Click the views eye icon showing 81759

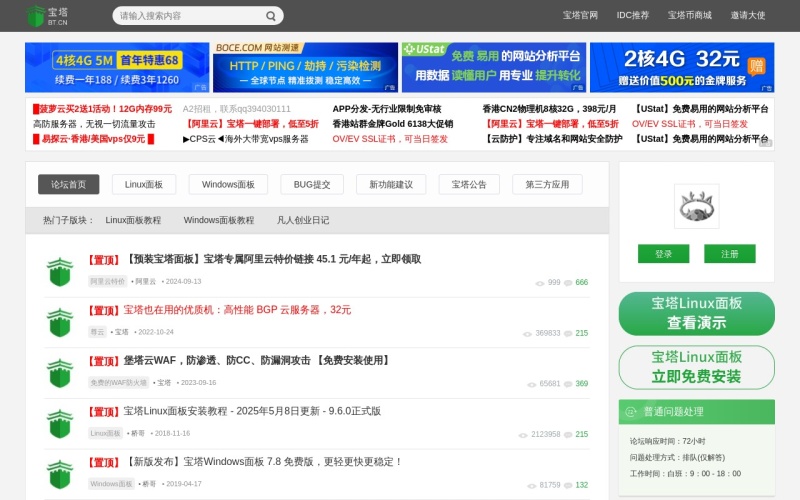[531, 486]
